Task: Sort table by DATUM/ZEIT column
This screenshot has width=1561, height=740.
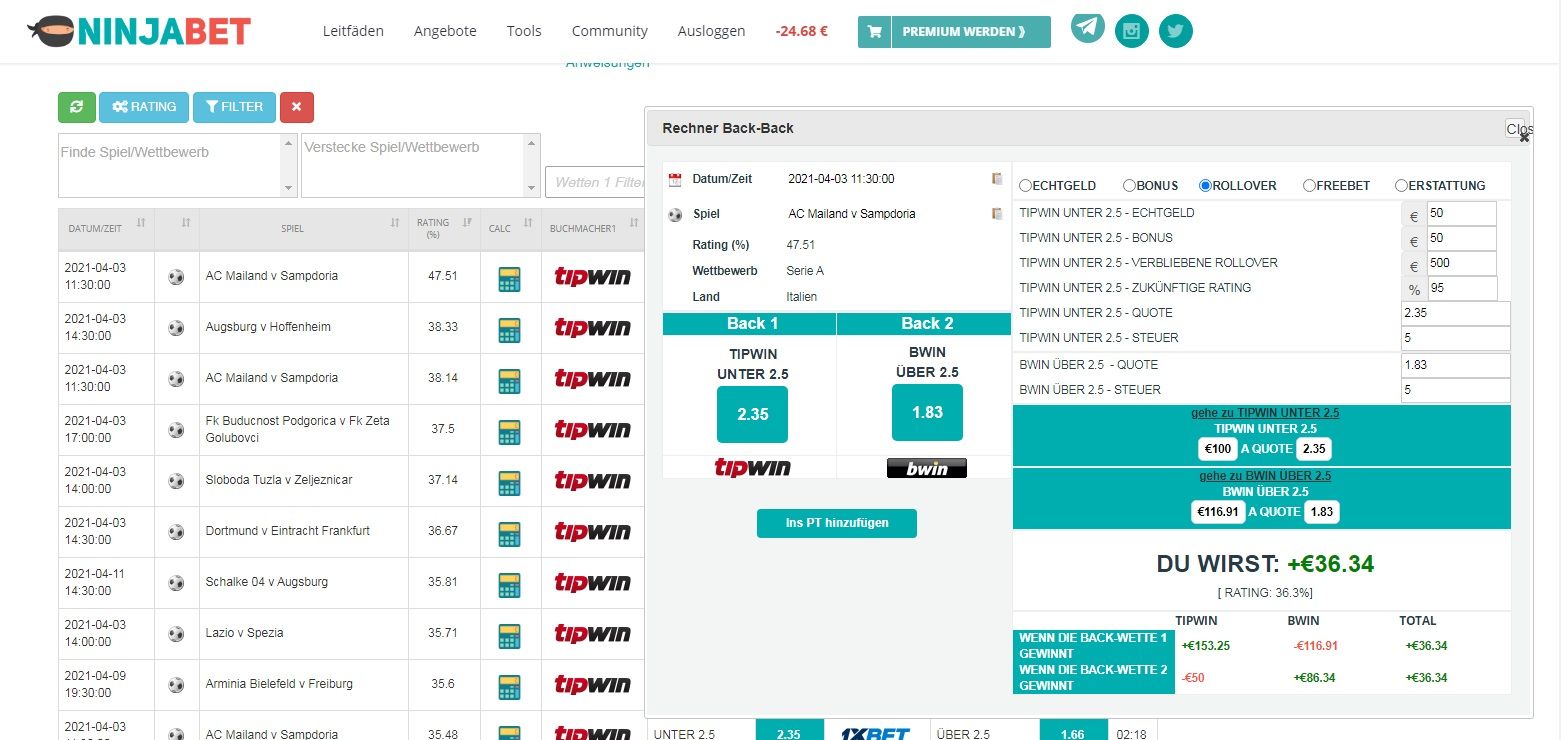Action: pos(106,229)
